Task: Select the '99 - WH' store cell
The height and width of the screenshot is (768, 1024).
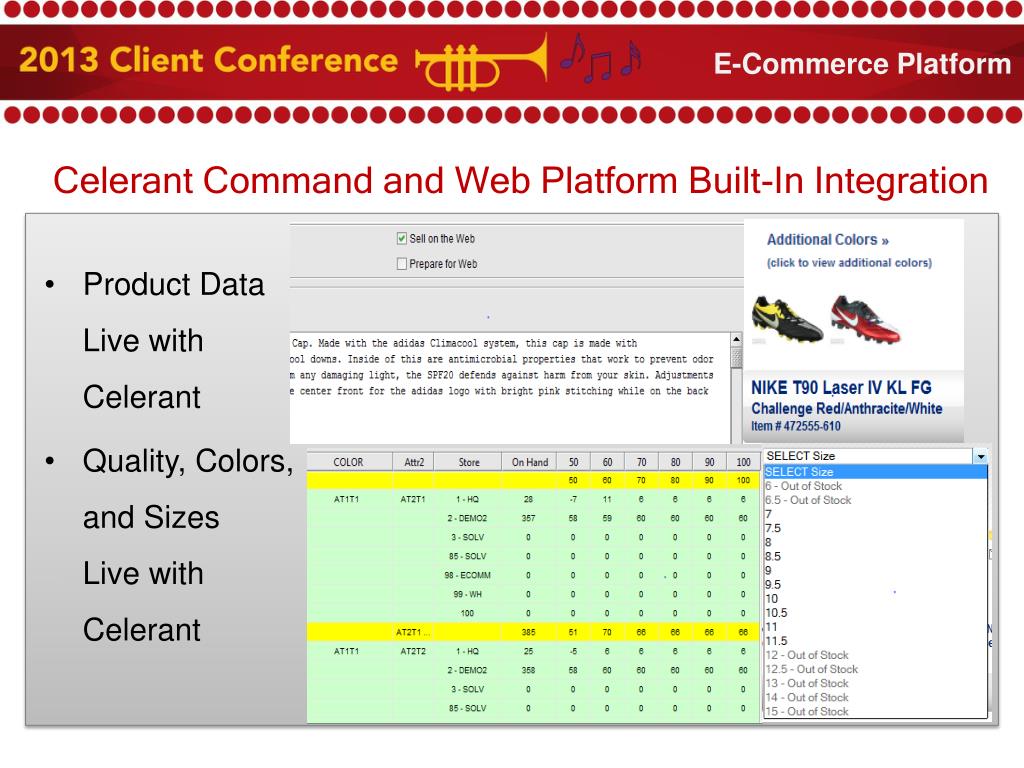Action: click(x=468, y=594)
